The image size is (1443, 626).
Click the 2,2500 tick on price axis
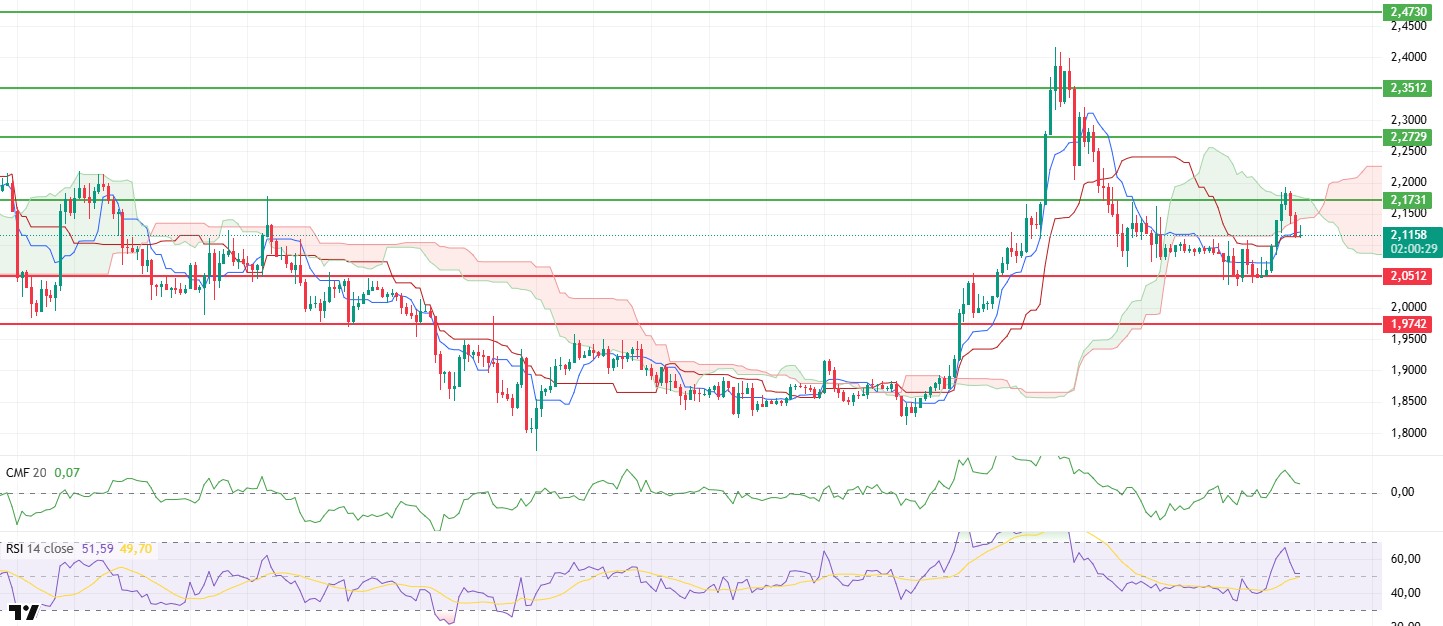pyautogui.click(x=1409, y=151)
